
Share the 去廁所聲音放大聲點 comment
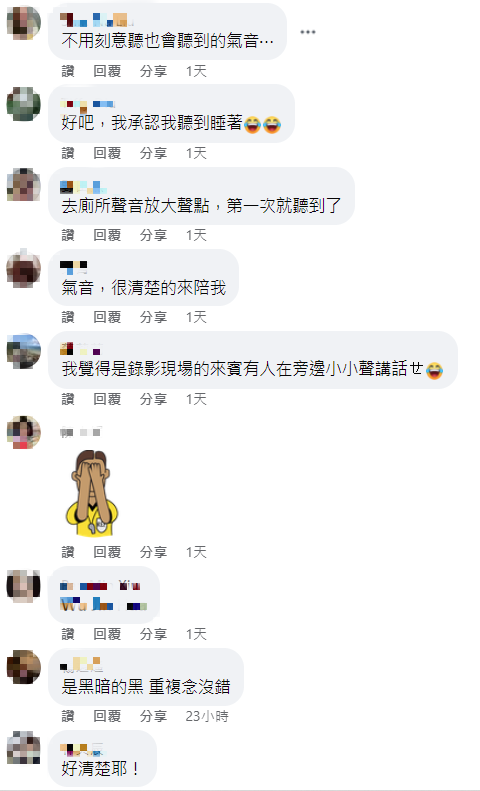tap(153, 235)
